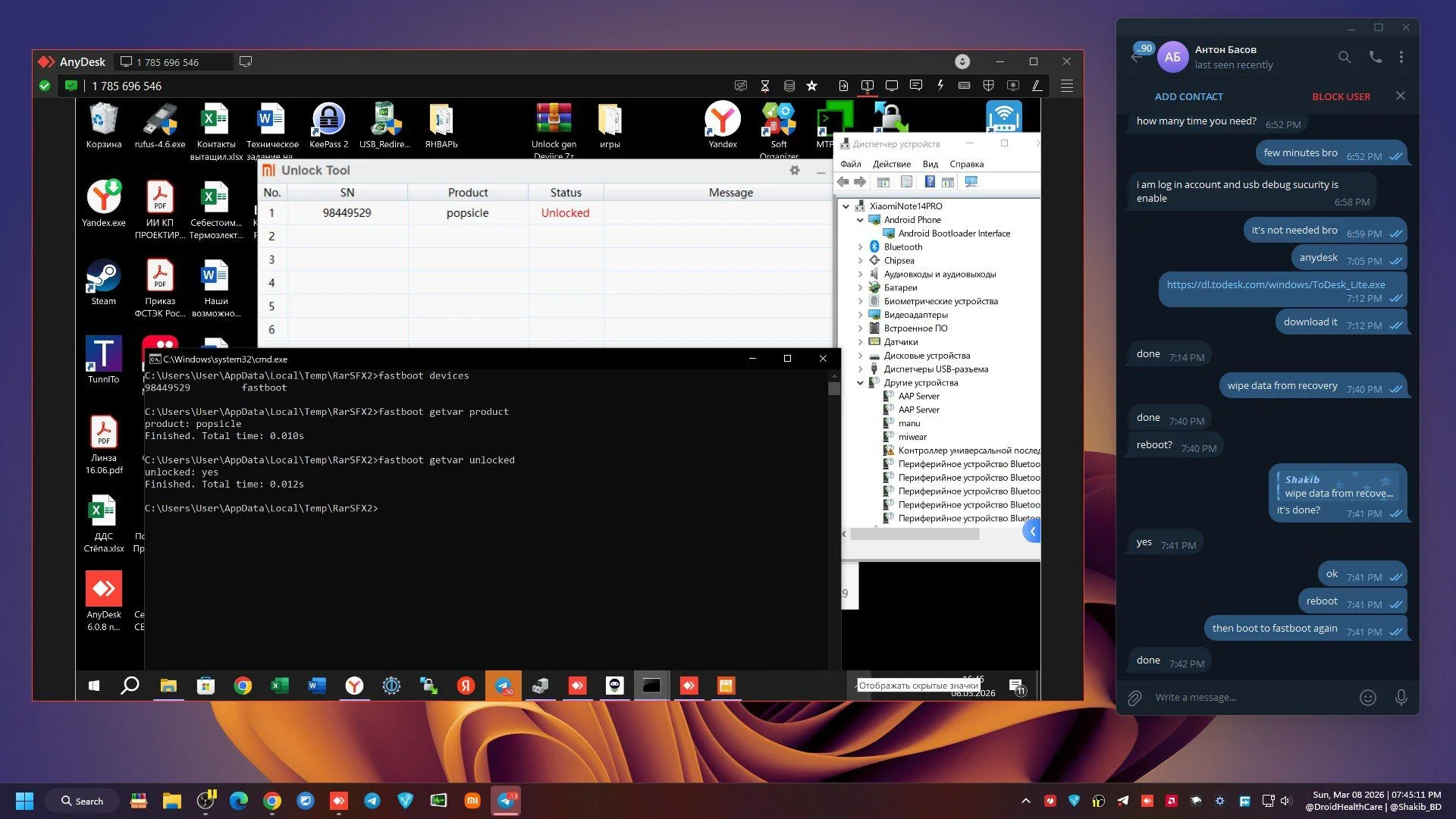Open the AnyDesk chat icon
This screenshot has height=819, width=1456.
click(916, 86)
